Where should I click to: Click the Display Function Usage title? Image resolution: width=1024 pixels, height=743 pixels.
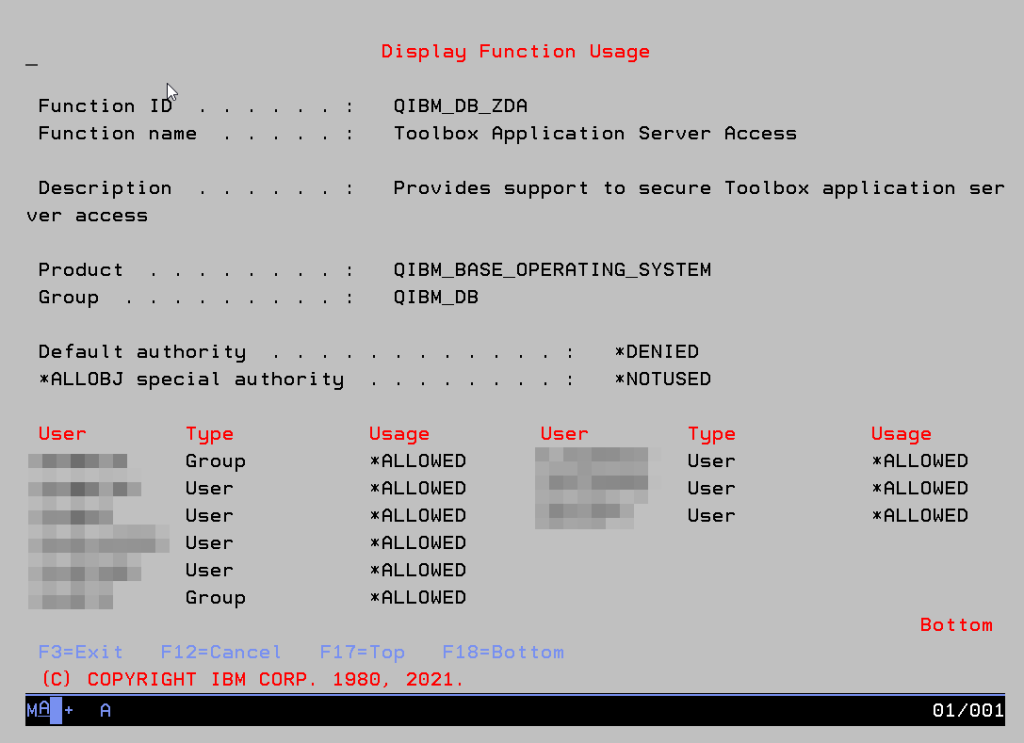[x=515, y=52]
